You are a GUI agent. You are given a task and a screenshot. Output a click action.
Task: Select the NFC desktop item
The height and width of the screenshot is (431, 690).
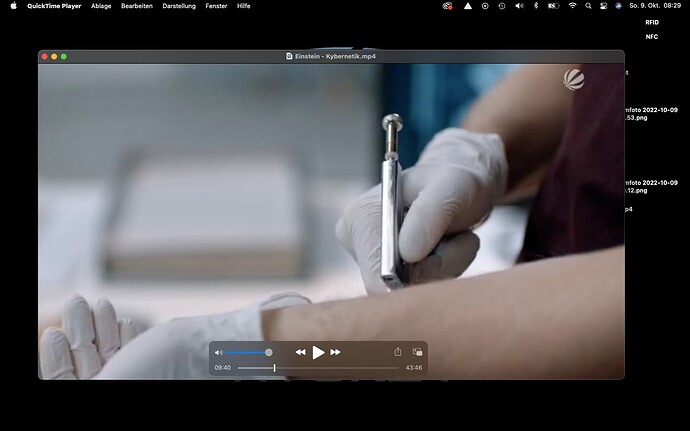(652, 37)
